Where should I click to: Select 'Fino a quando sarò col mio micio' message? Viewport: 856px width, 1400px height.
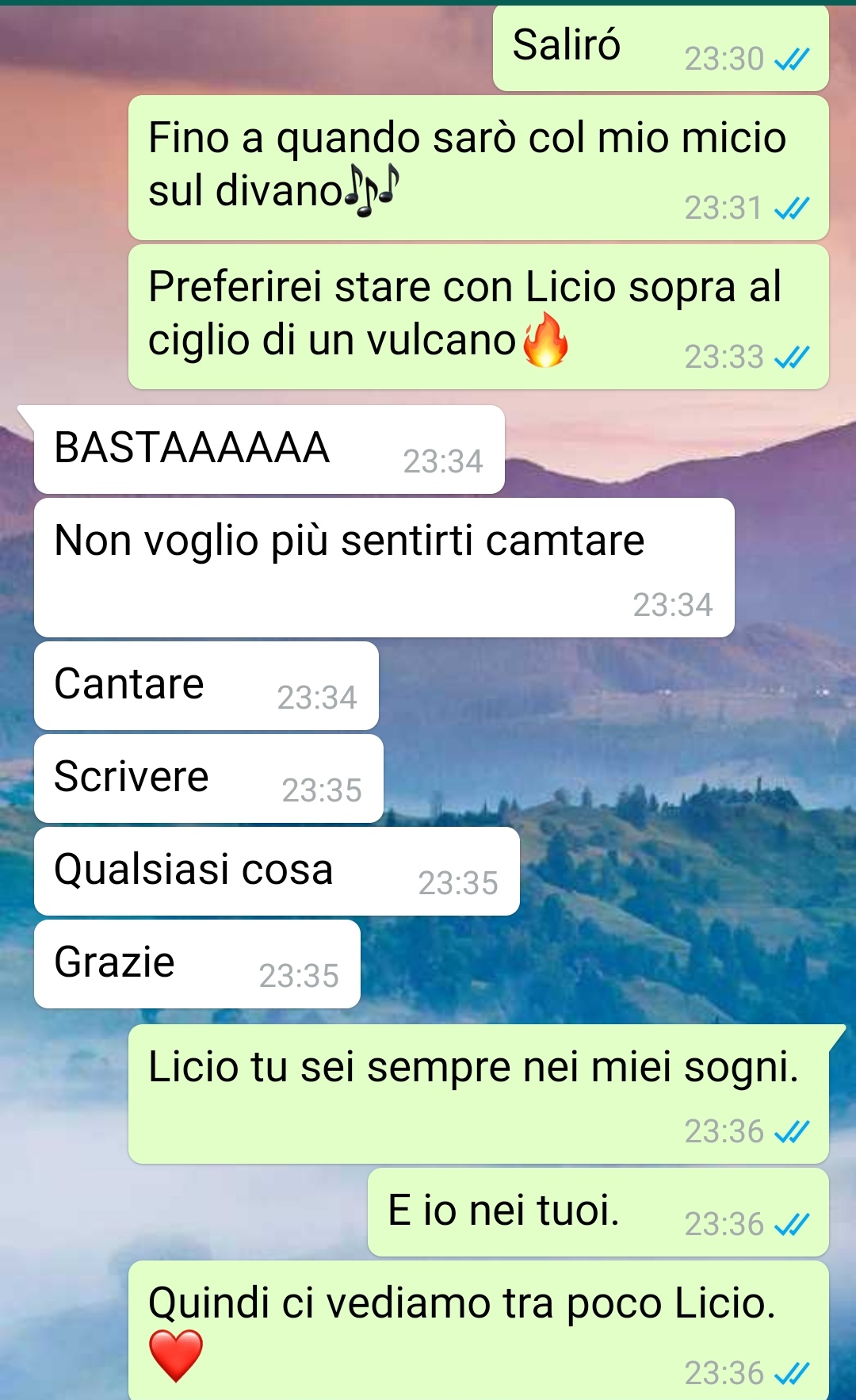click(479, 167)
